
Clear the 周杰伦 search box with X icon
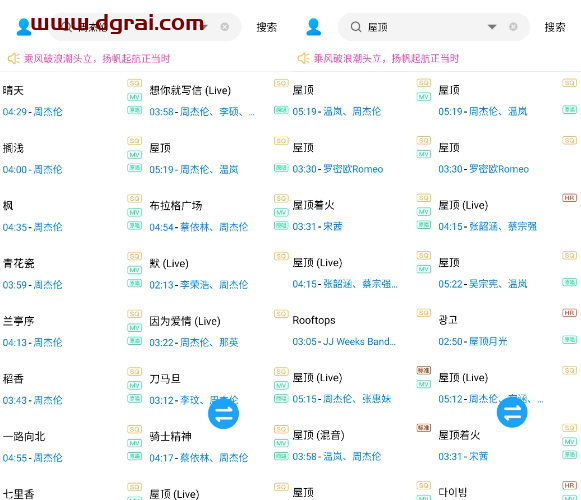(x=225, y=27)
